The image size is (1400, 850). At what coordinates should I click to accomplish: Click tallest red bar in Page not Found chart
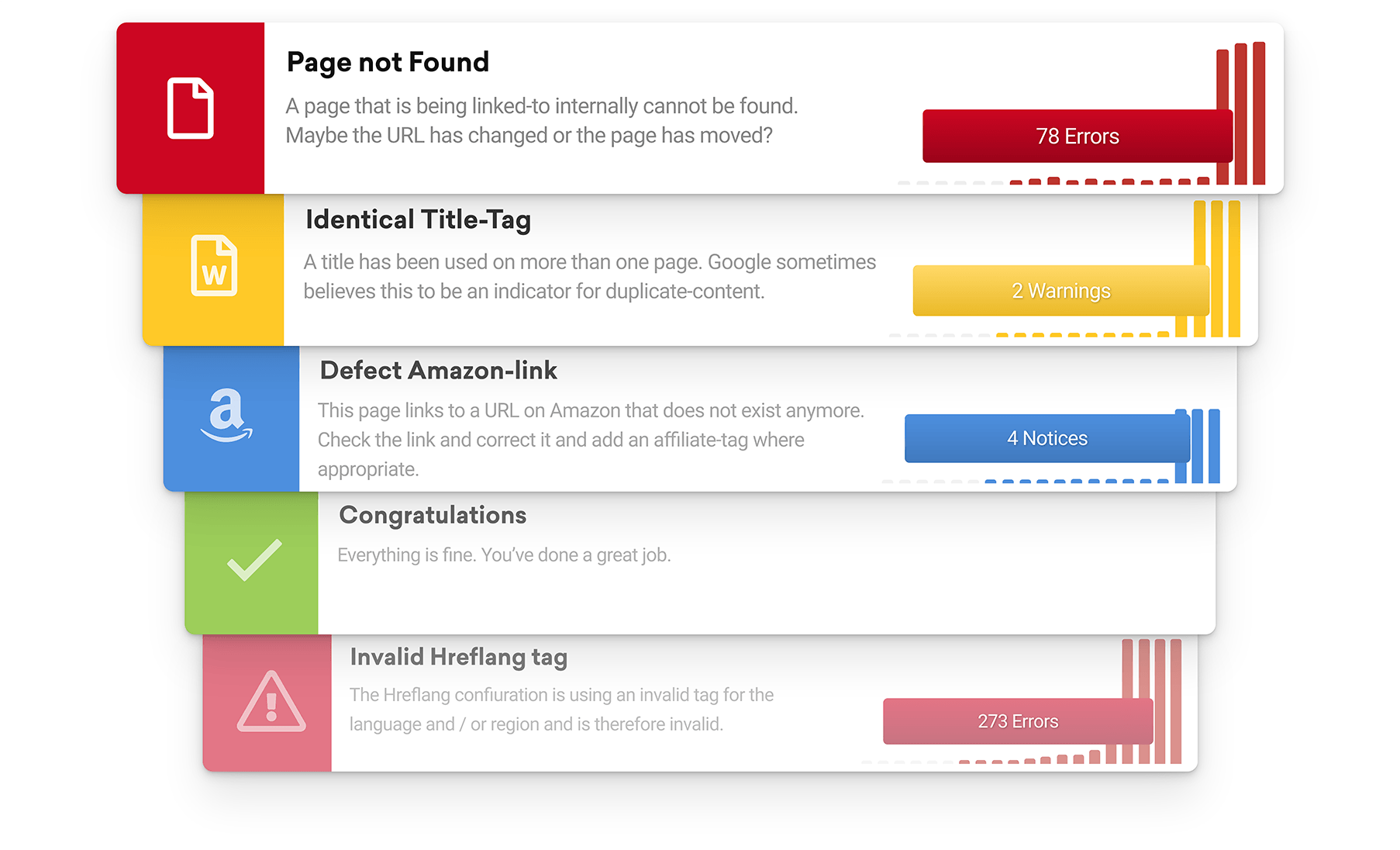(1259, 113)
